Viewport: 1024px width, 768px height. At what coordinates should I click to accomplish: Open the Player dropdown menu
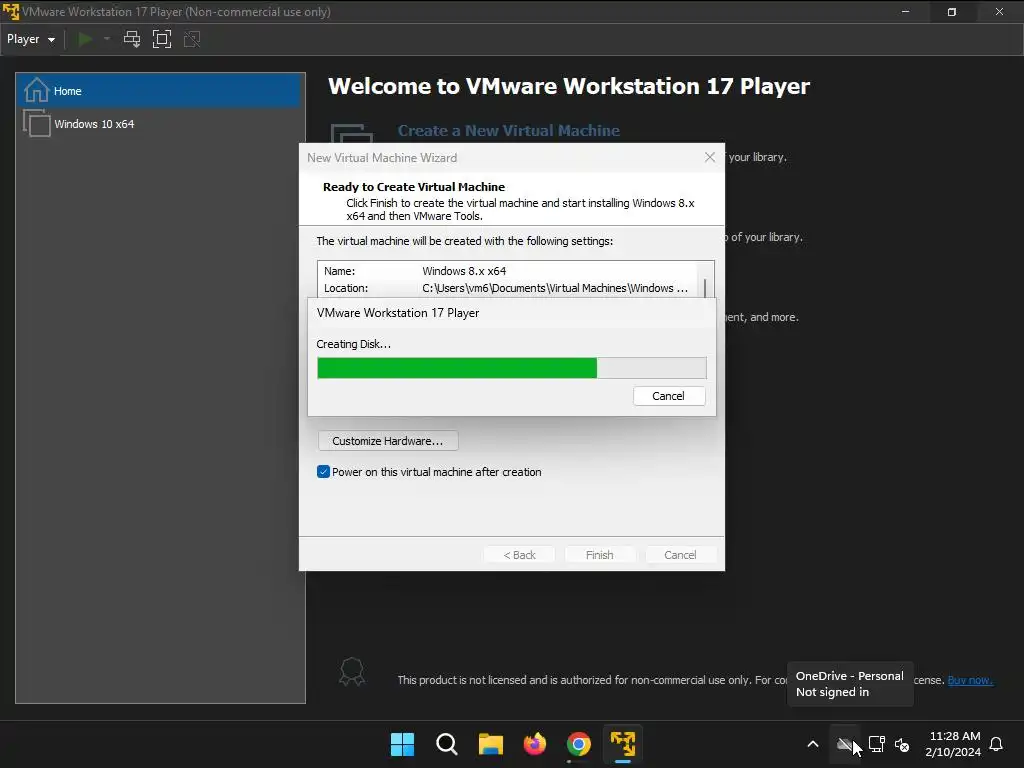[x=31, y=39]
